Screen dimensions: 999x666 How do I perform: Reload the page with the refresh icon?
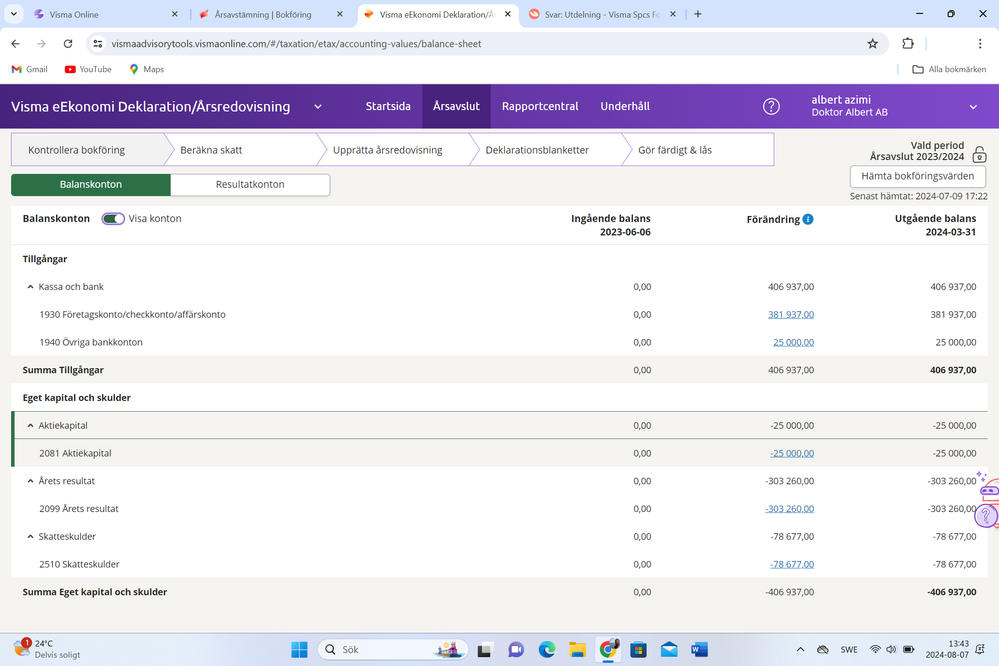tap(68, 43)
